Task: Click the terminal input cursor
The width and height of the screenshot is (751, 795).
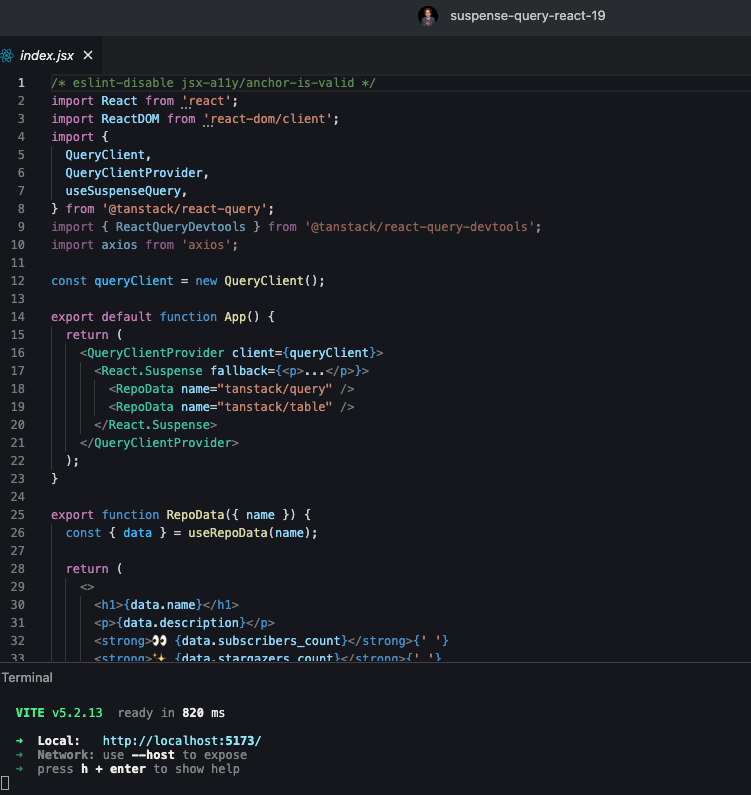Action: [5, 783]
